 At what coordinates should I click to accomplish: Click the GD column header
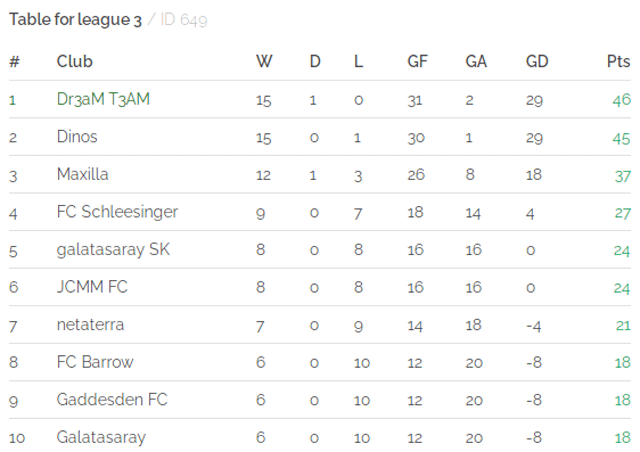click(537, 62)
